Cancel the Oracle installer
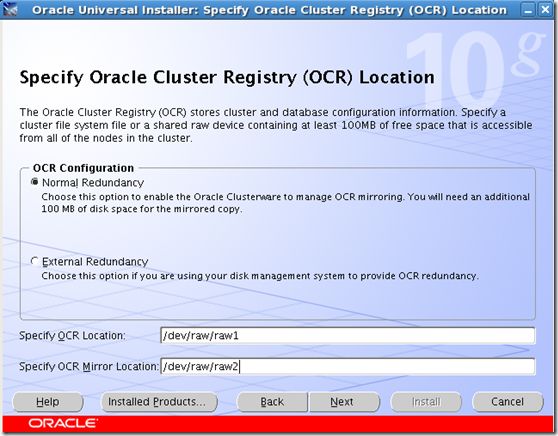Screen dimensions: 558x436 coord(507,402)
